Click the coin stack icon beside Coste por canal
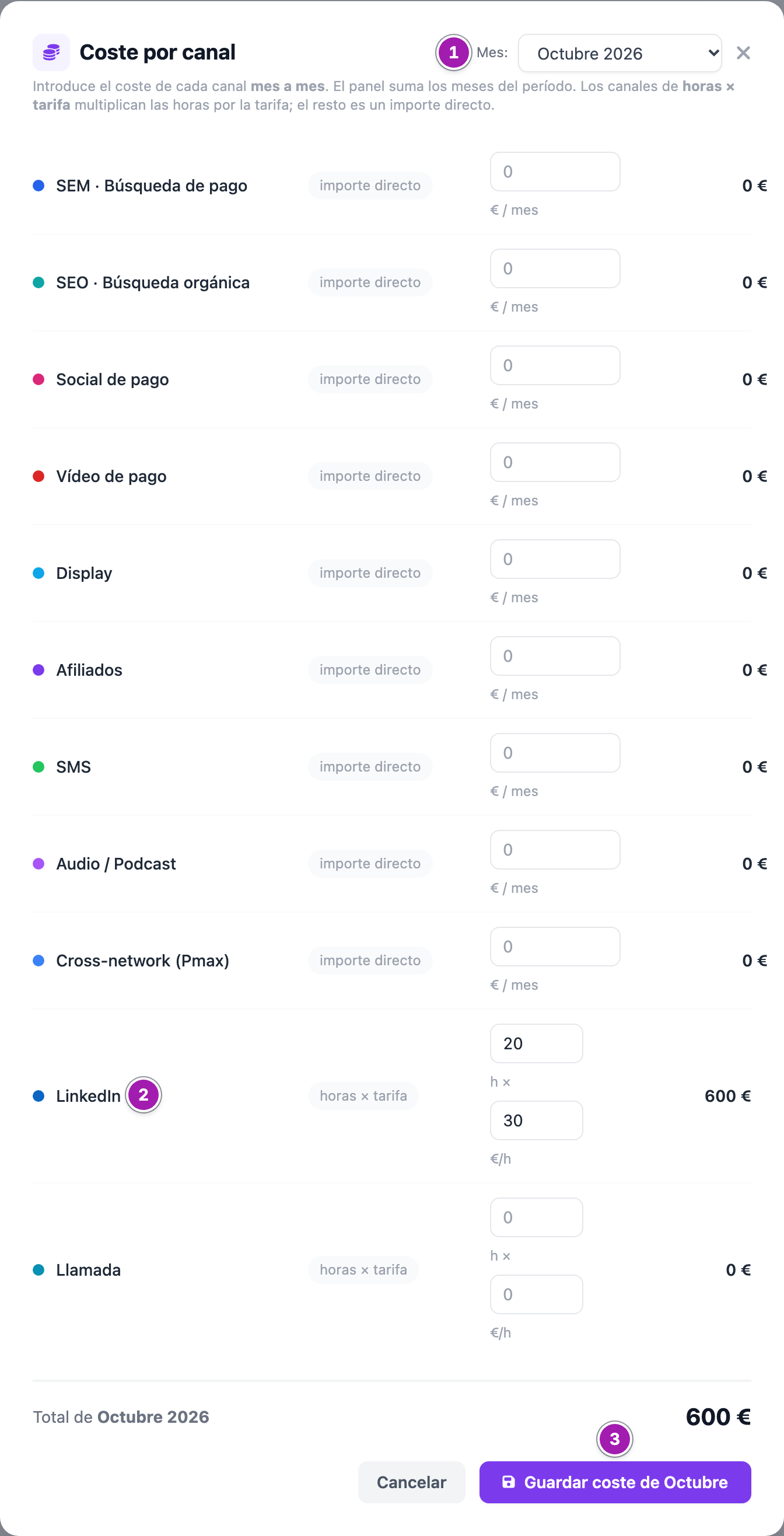This screenshot has width=784, height=1536. 51,53
